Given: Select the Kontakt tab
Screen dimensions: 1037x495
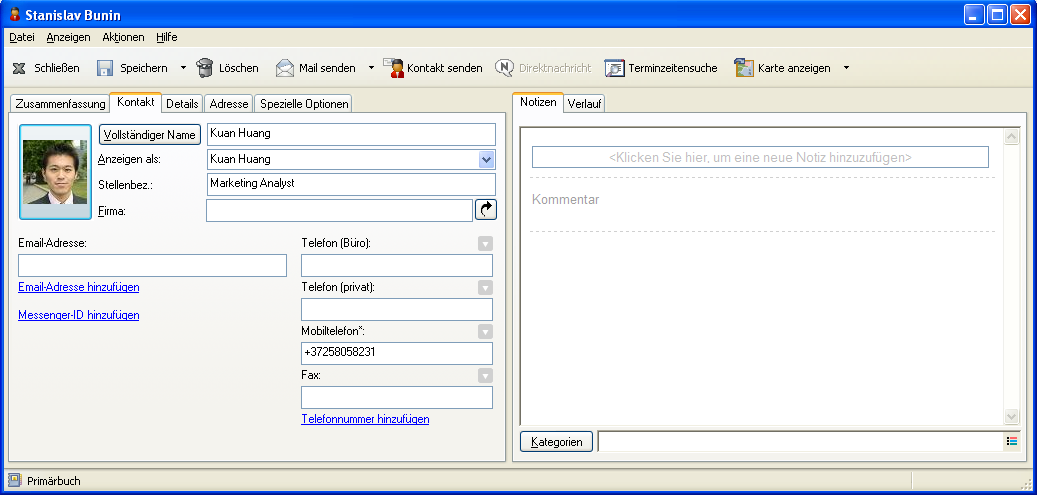Looking at the screenshot, I should 136,103.
